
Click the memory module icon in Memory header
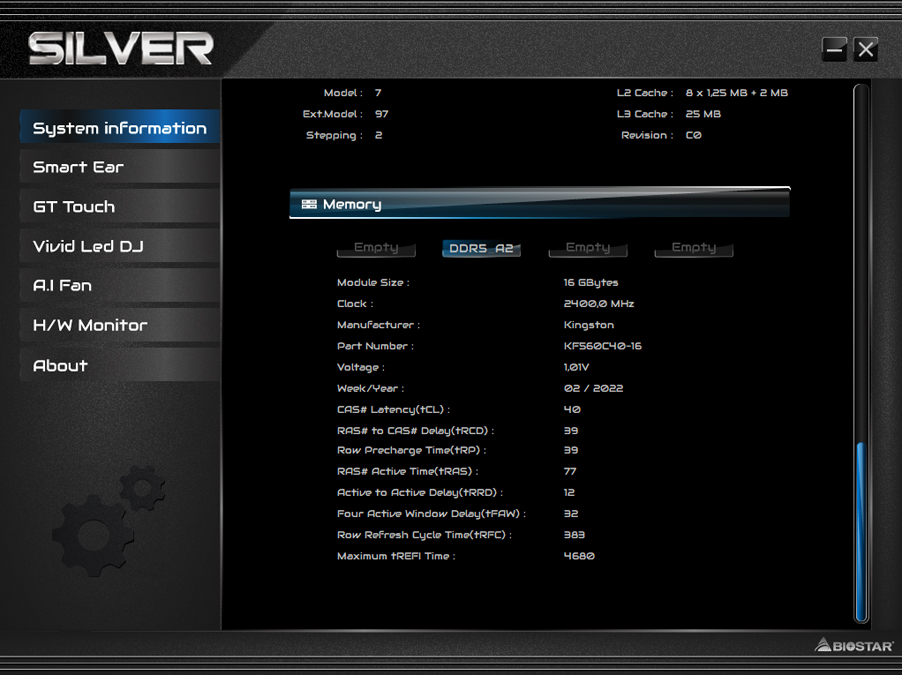pos(309,204)
